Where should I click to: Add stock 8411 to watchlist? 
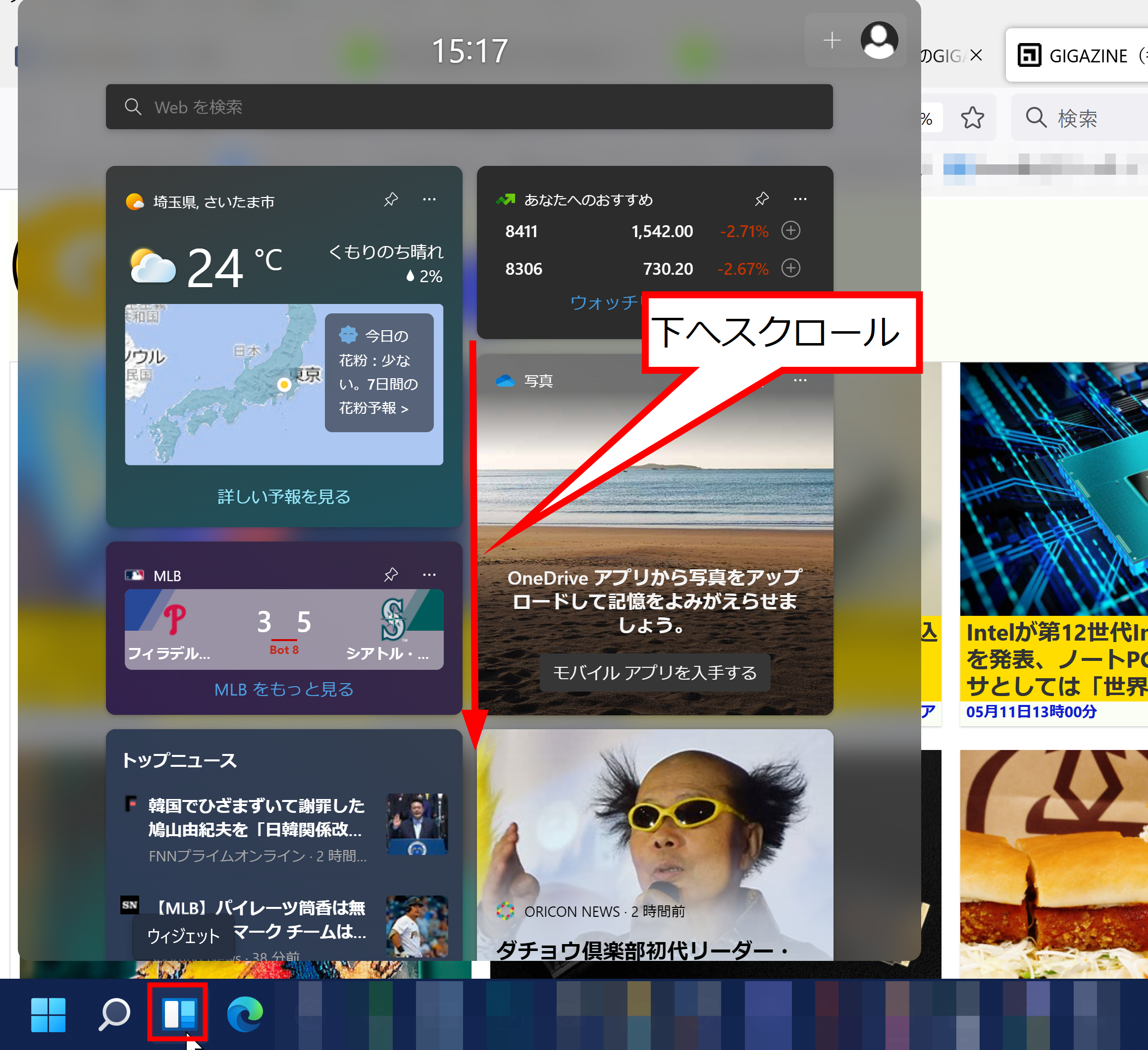point(790,231)
